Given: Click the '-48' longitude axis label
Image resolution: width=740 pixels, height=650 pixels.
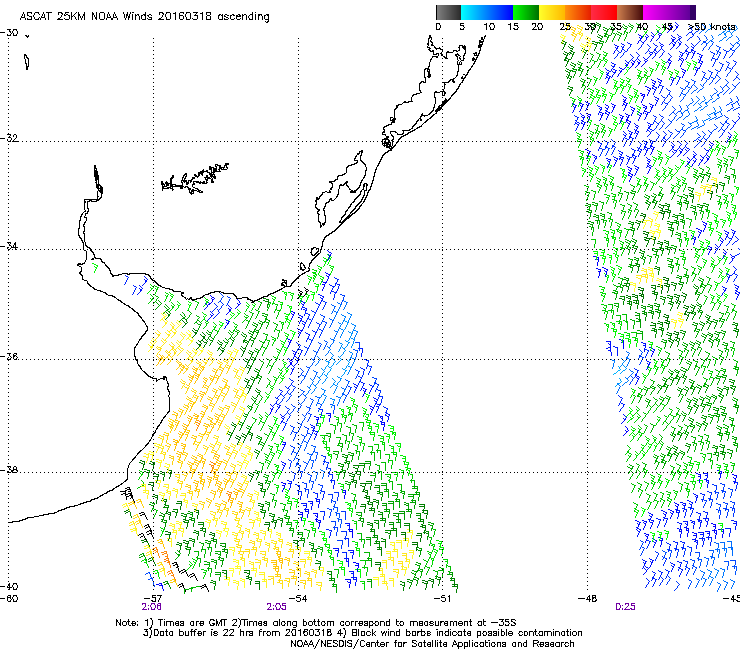Looking at the screenshot, I should (x=588, y=599).
